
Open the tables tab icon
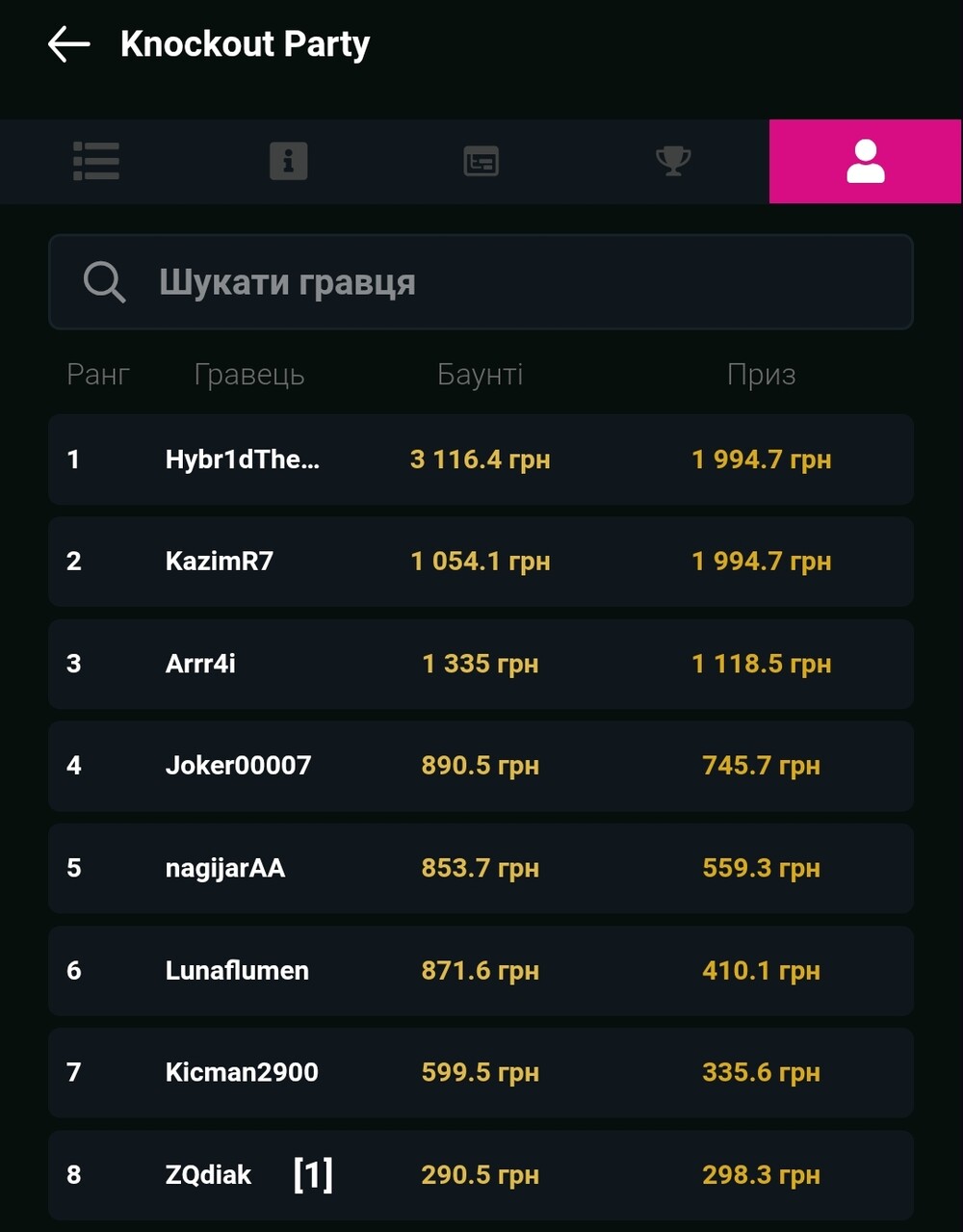pos(481,161)
